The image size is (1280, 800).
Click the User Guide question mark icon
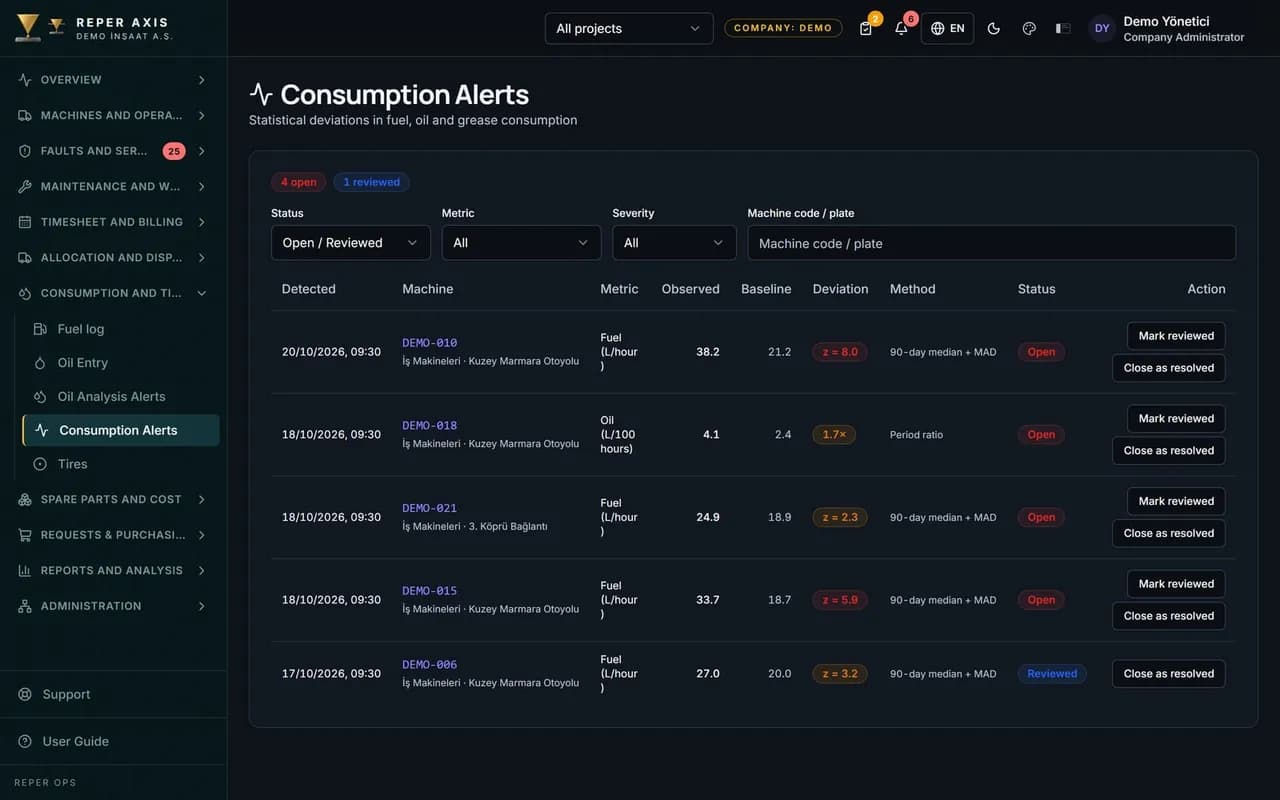pos(25,741)
